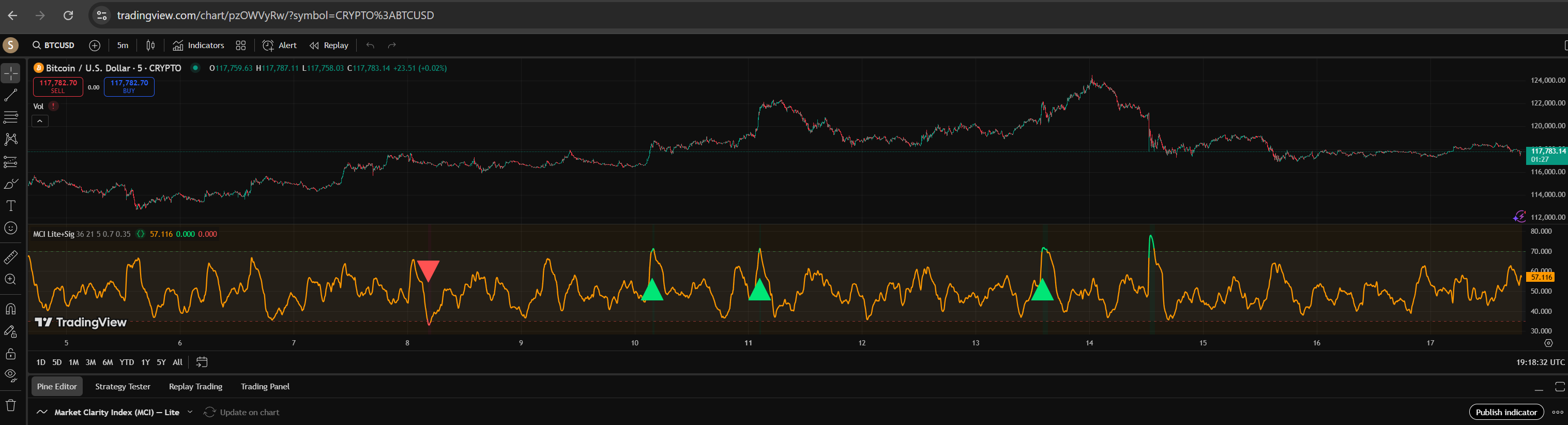Add symbol to compare with plus icon
This screenshot has height=425, width=1568.
coord(94,45)
